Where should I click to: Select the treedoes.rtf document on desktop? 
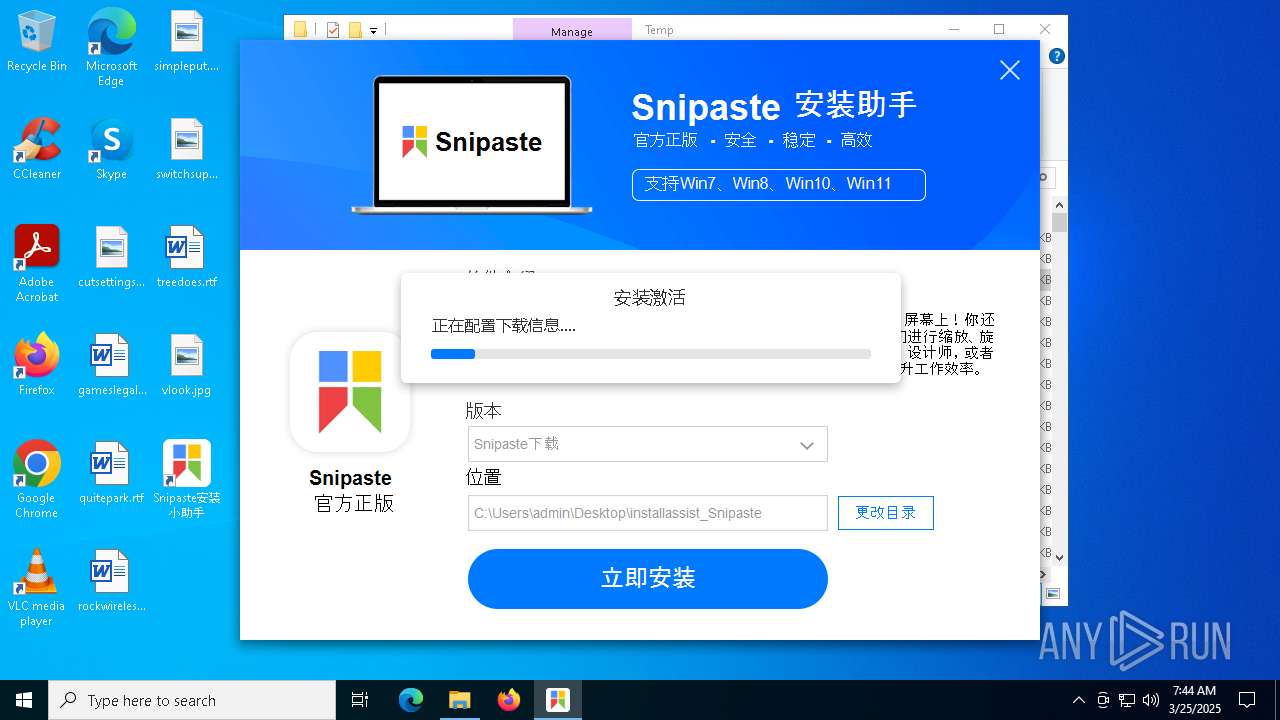coord(186,258)
